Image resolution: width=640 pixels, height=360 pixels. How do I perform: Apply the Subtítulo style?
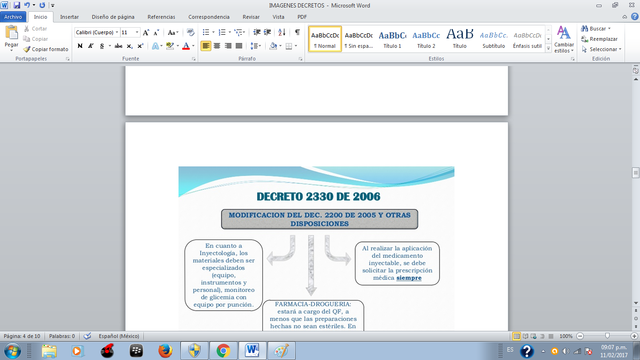pyautogui.click(x=493, y=39)
